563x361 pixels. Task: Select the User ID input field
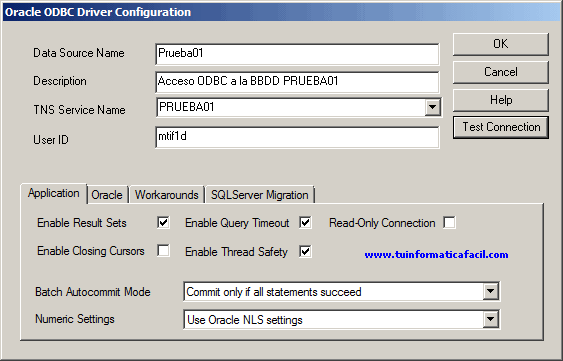coord(297,137)
